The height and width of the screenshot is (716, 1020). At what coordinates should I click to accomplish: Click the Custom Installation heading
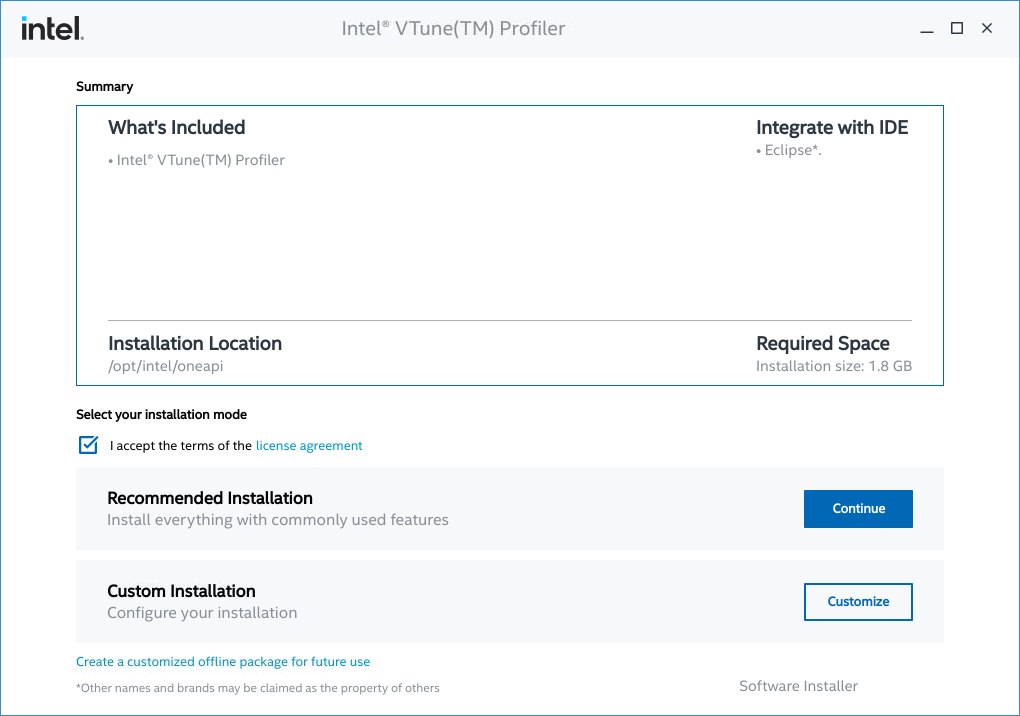181,591
